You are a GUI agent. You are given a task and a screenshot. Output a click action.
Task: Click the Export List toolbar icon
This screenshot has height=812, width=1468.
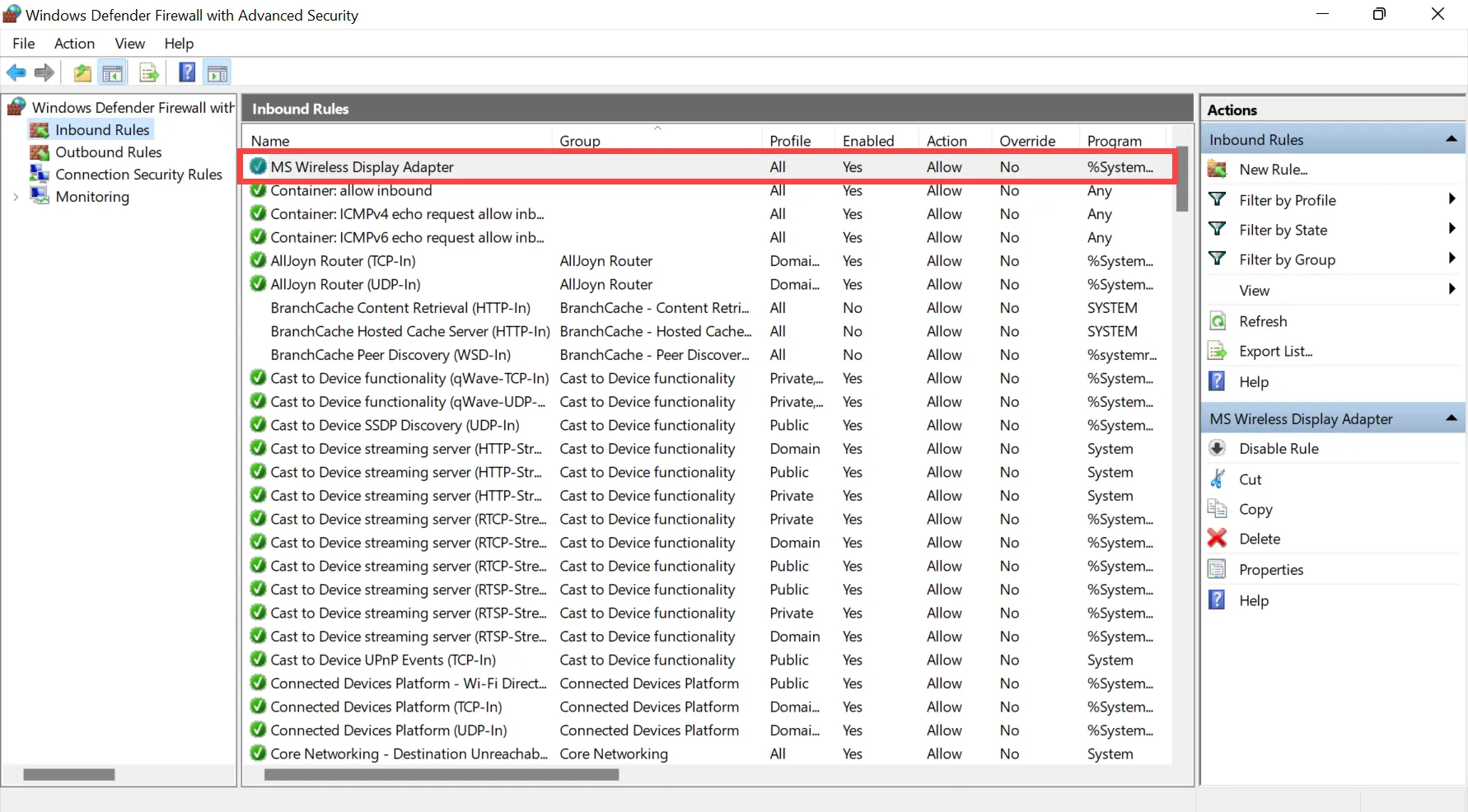(x=149, y=72)
